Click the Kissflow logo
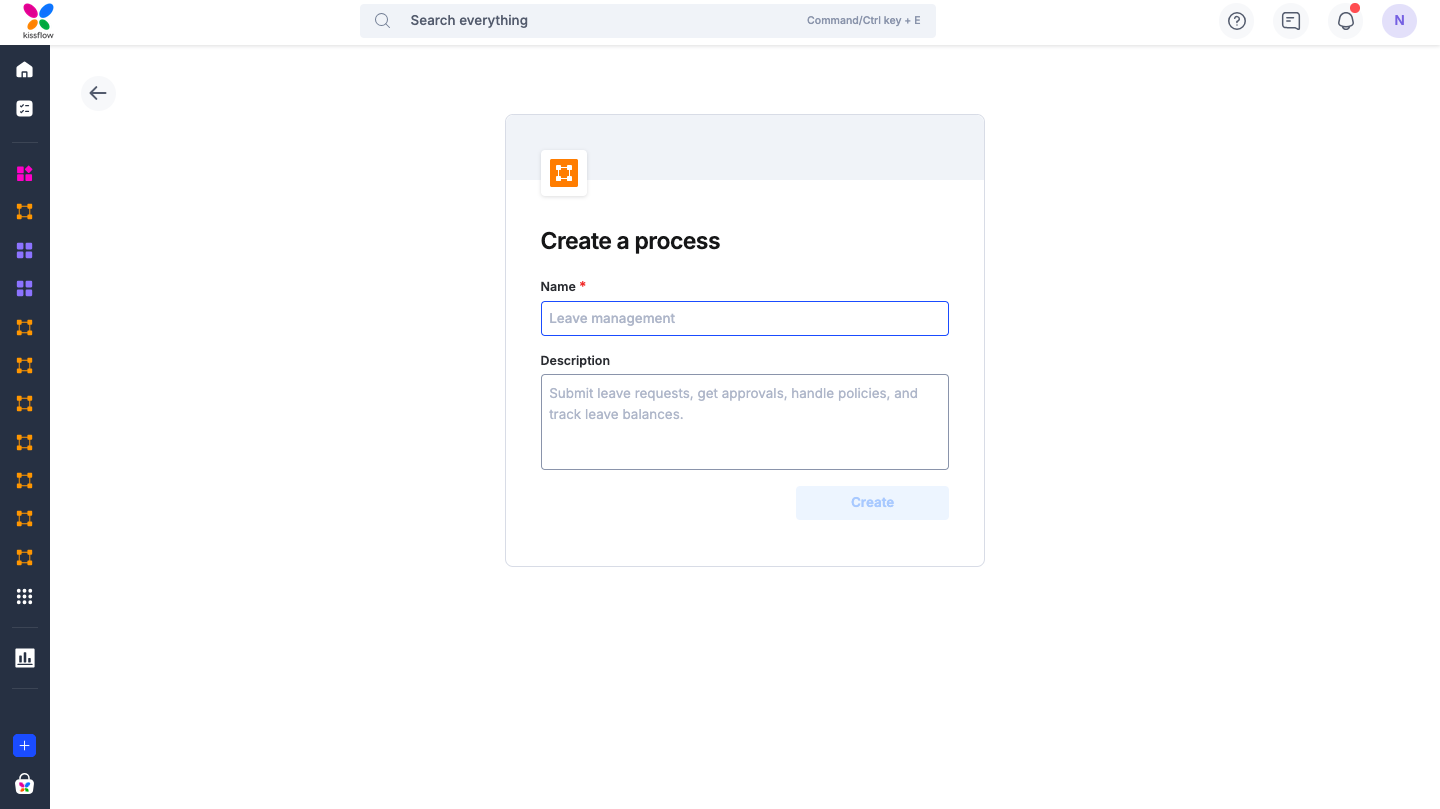Screen dimensions: 1440x809 (x=38, y=21)
